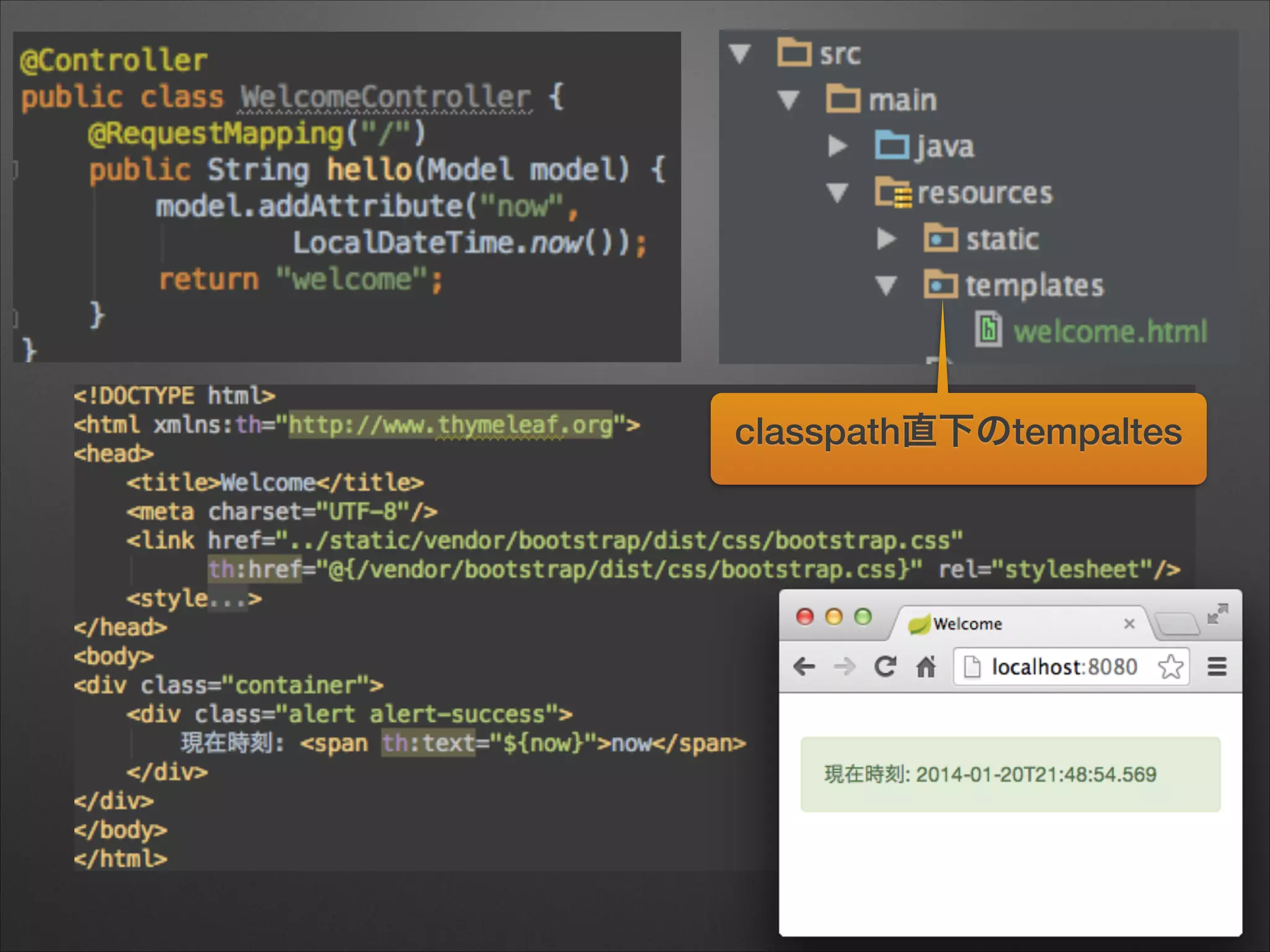
Task: Click the hello(Model model) method name
Action: coord(369,170)
